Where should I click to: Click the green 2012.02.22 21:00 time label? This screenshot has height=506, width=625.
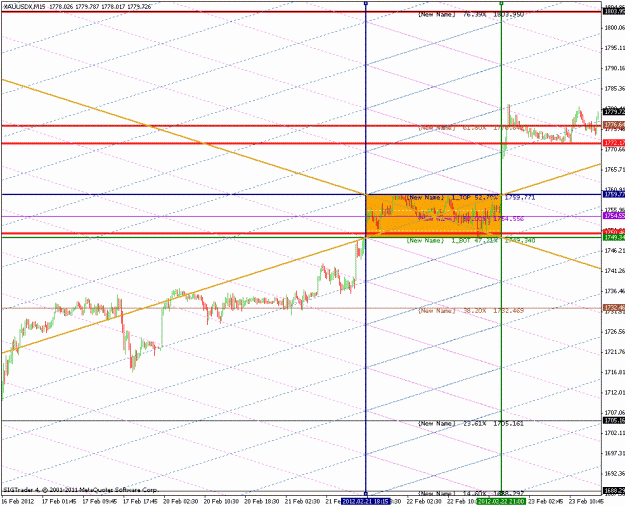[x=501, y=501]
